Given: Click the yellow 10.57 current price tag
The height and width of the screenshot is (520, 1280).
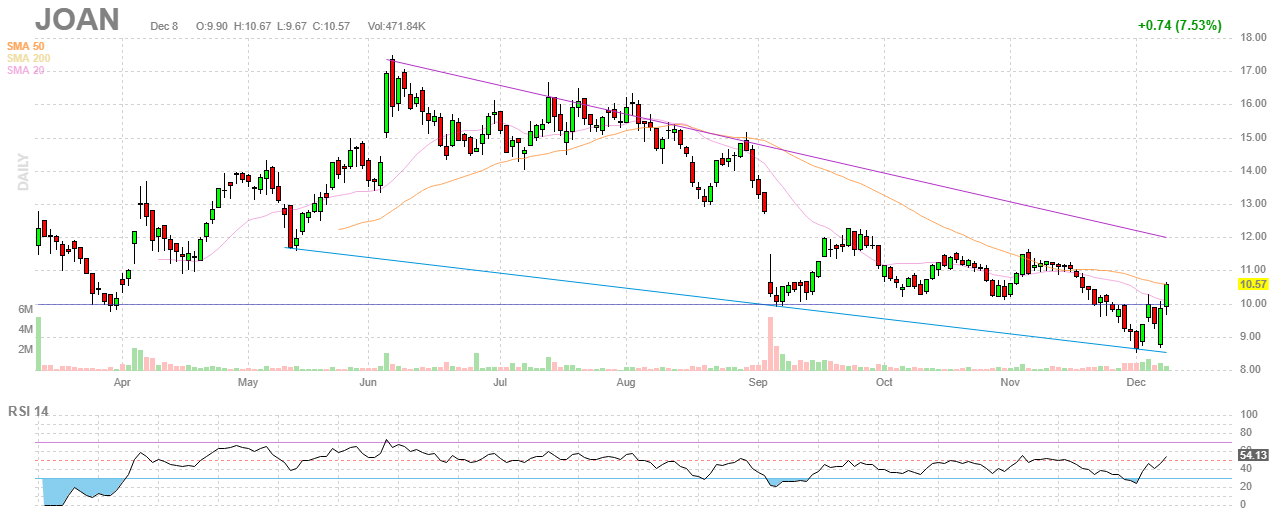Looking at the screenshot, I should click(1253, 284).
